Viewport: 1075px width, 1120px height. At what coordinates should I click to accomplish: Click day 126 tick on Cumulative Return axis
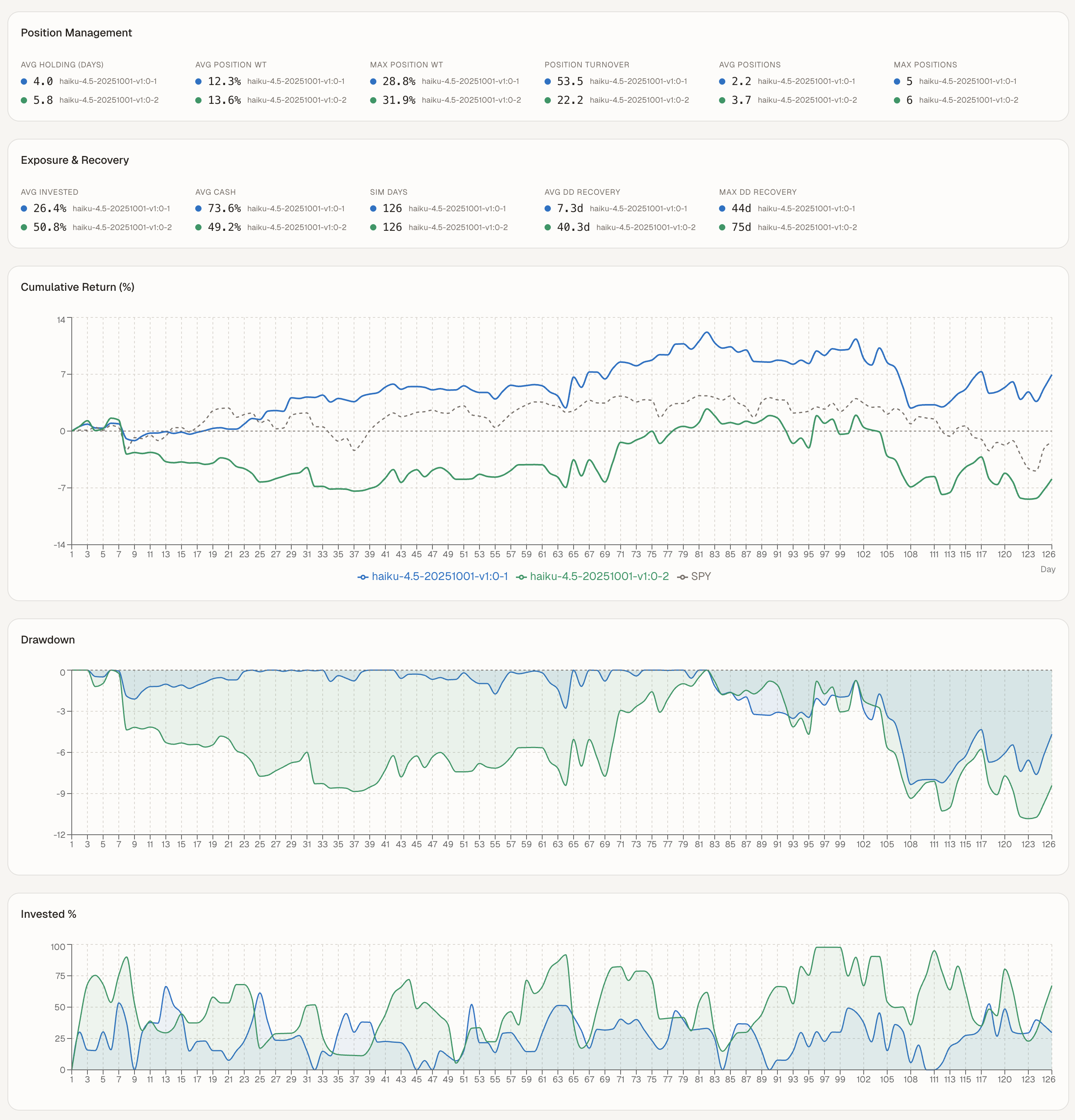(1048, 554)
